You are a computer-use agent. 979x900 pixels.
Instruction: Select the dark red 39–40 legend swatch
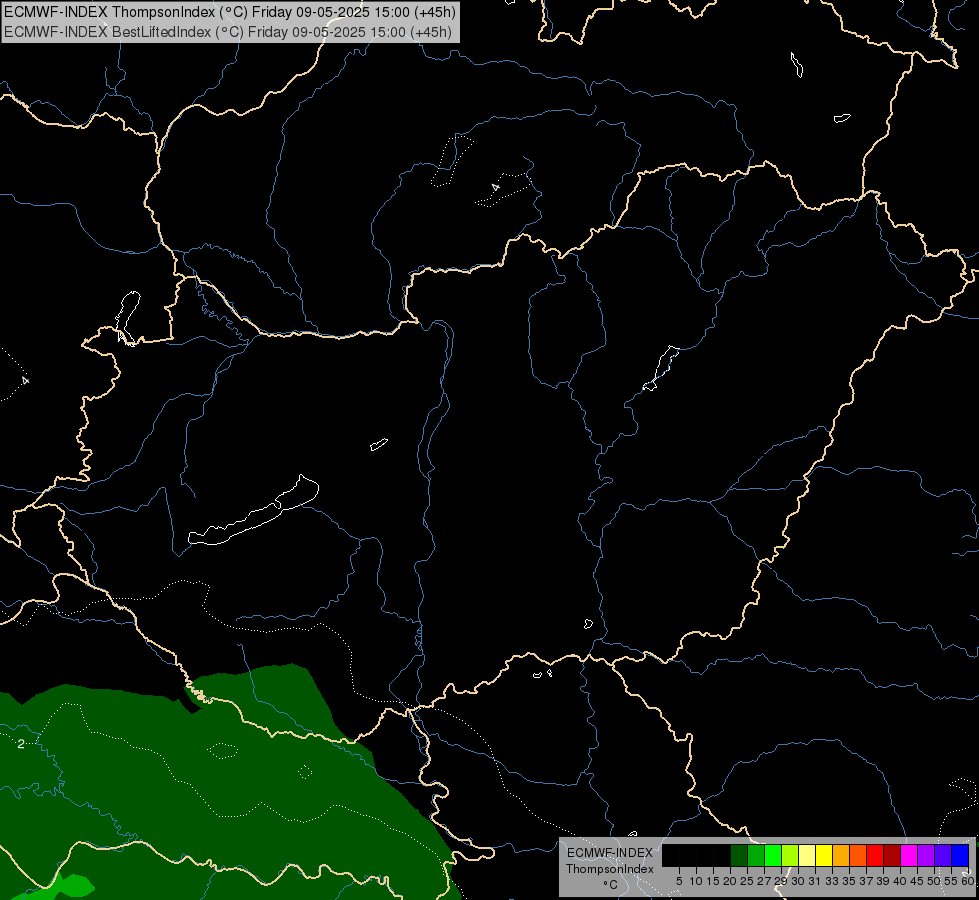(x=892, y=855)
